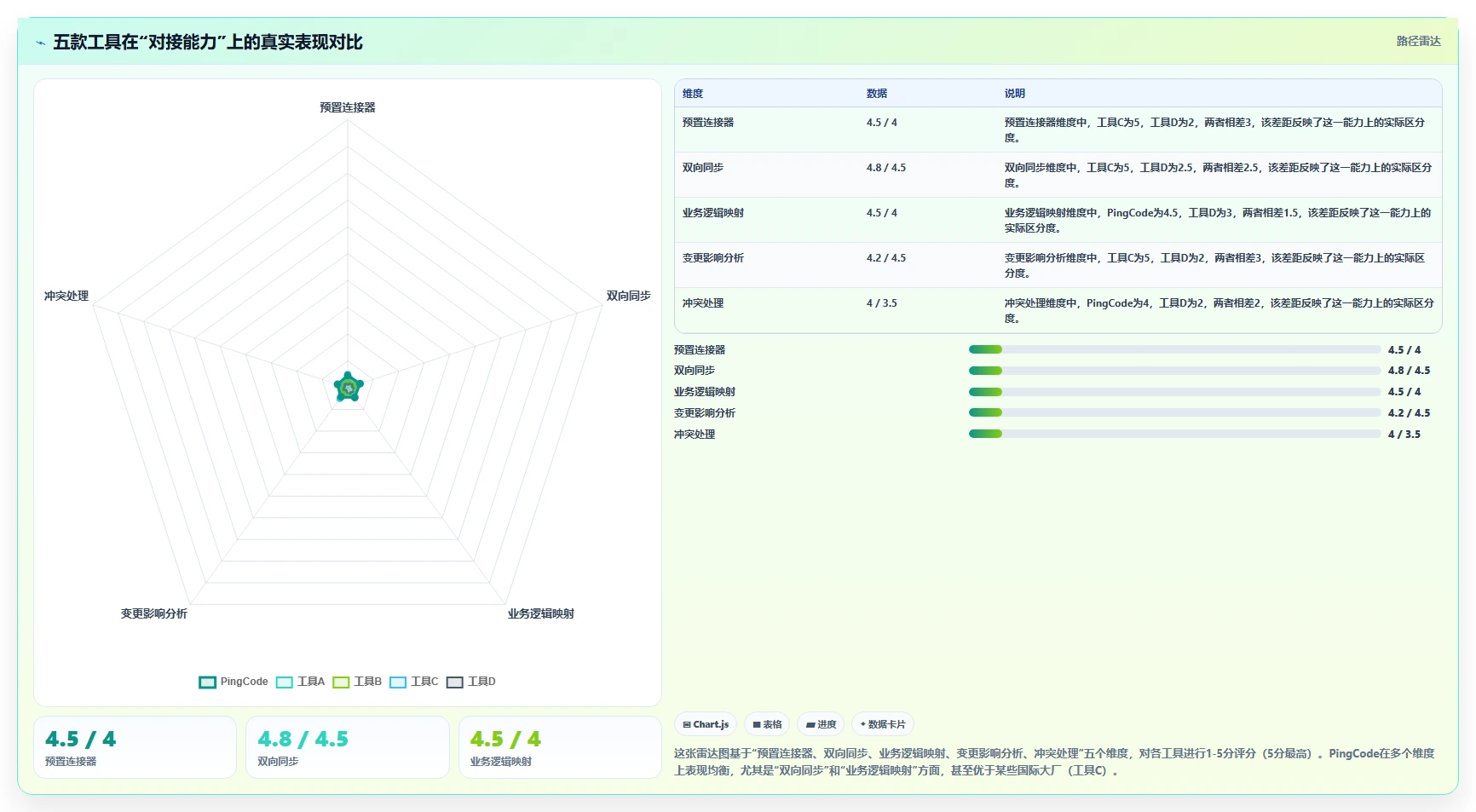Screen dimensions: 1476x812
Task: Click the 数据 column header
Action: [877, 94]
